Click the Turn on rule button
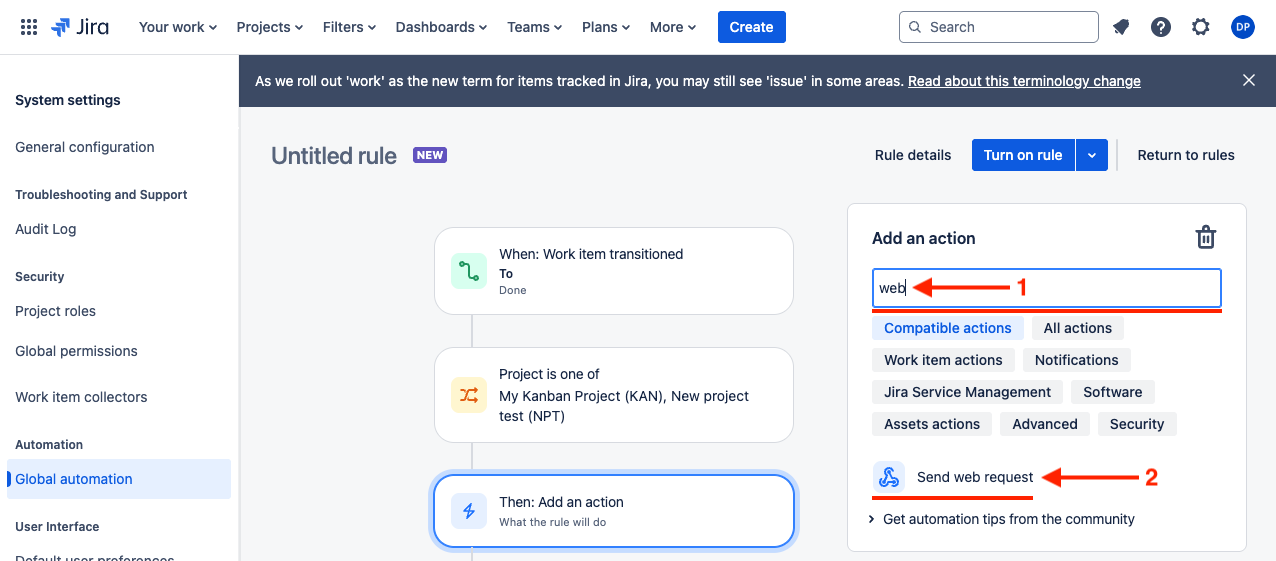This screenshot has width=1276, height=561. [1023, 155]
